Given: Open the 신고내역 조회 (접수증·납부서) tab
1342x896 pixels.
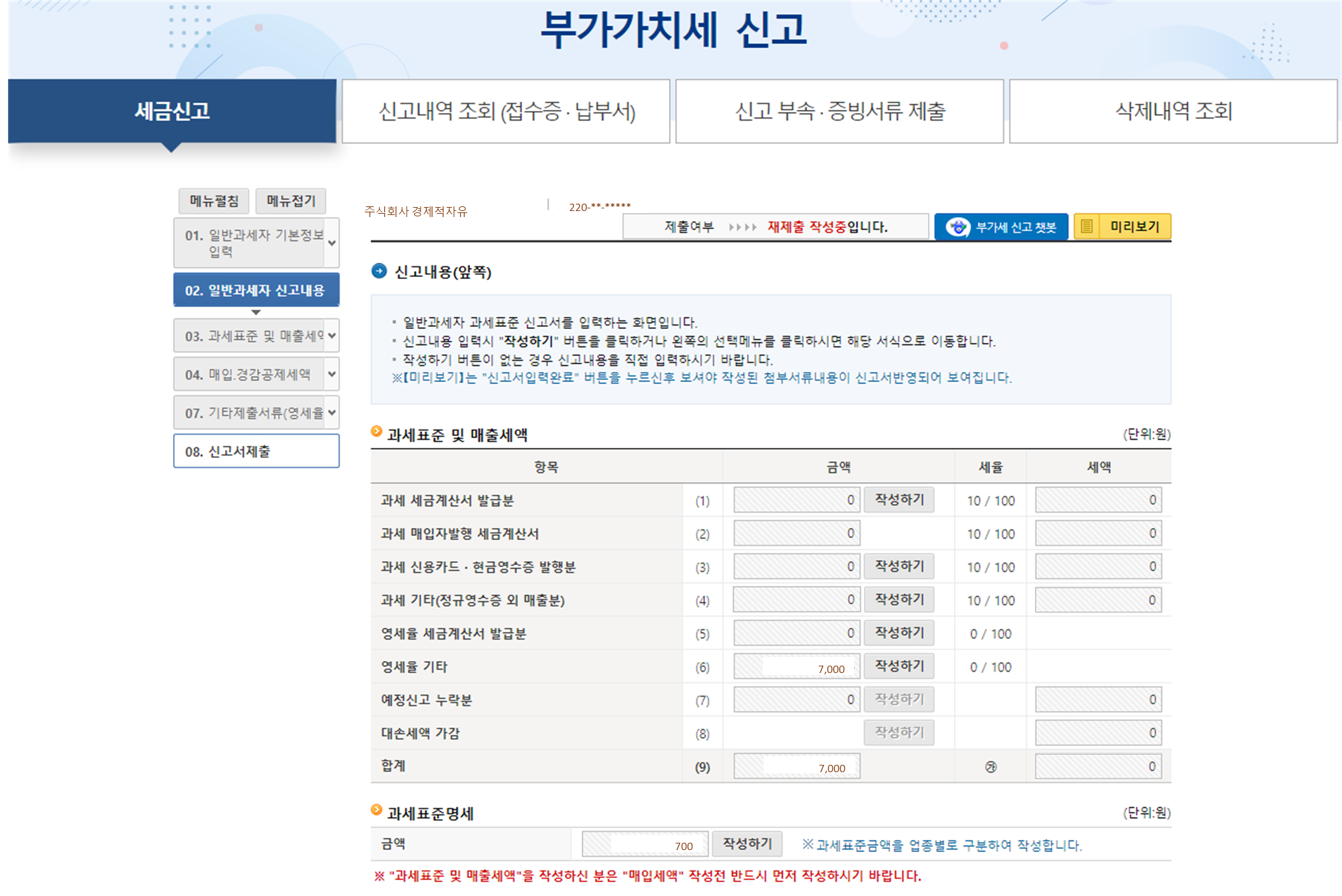Looking at the screenshot, I should coord(506,111).
